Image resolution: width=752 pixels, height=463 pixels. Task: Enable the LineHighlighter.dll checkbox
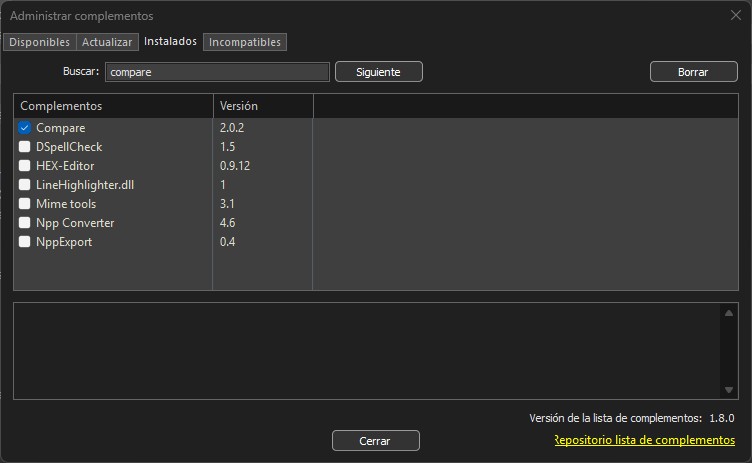[24, 185]
